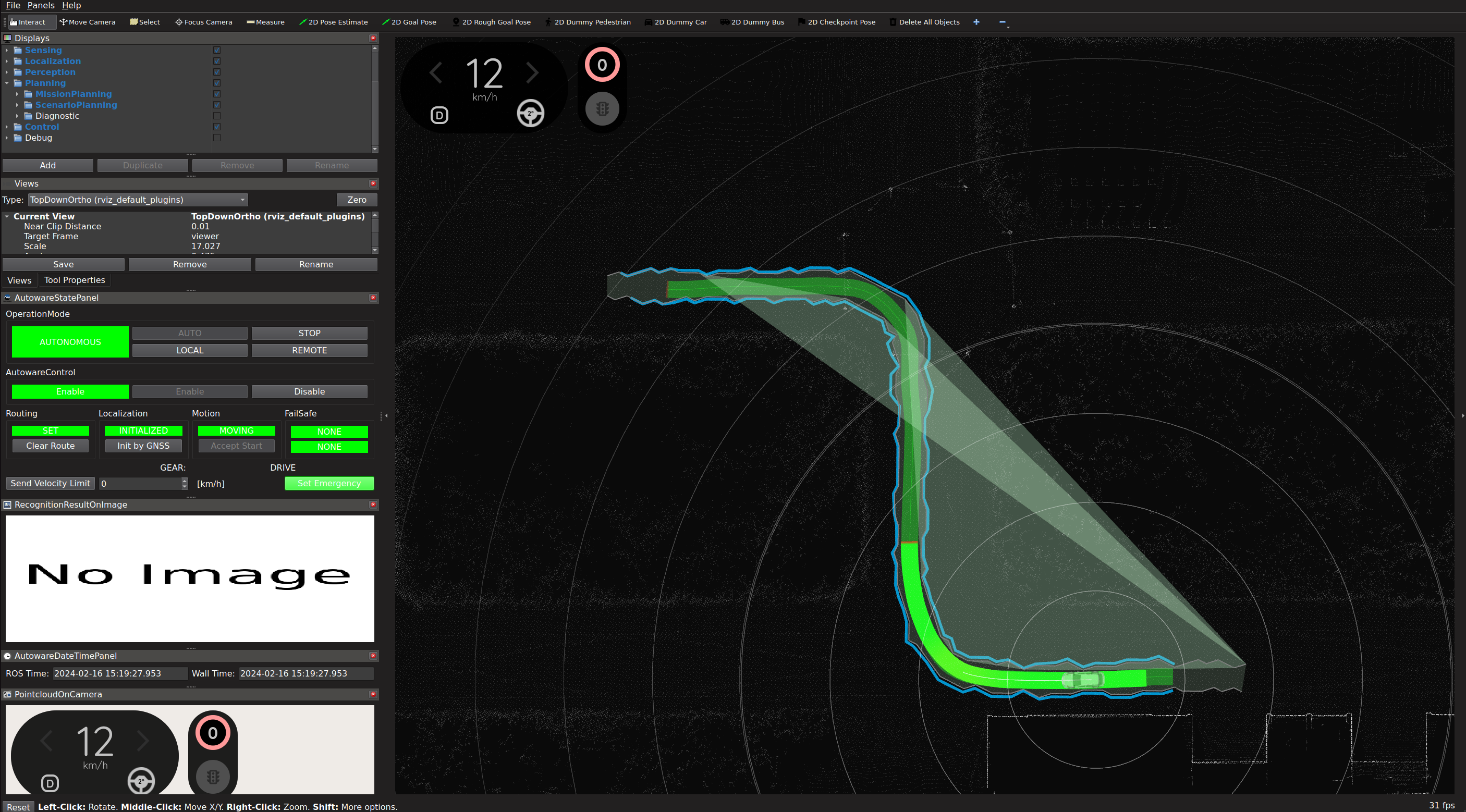Expand the MissionPlanning tree item

click(17, 94)
